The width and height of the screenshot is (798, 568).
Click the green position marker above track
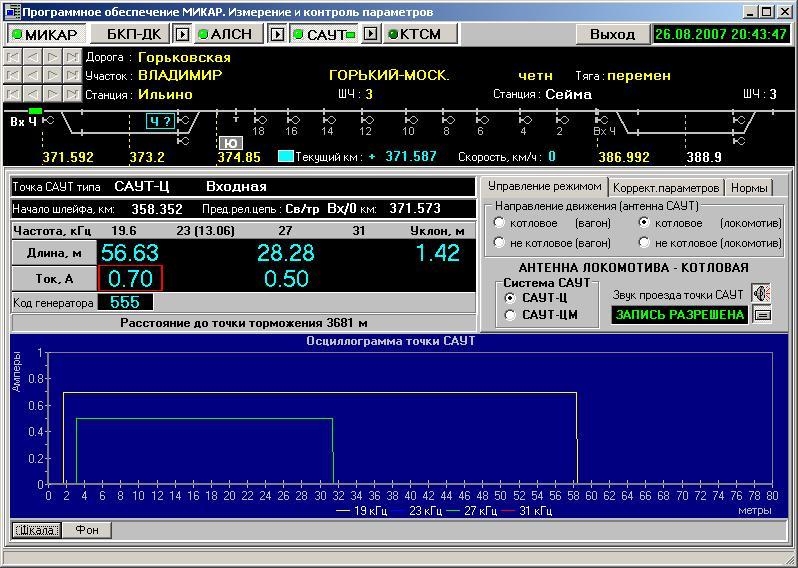coord(36,110)
